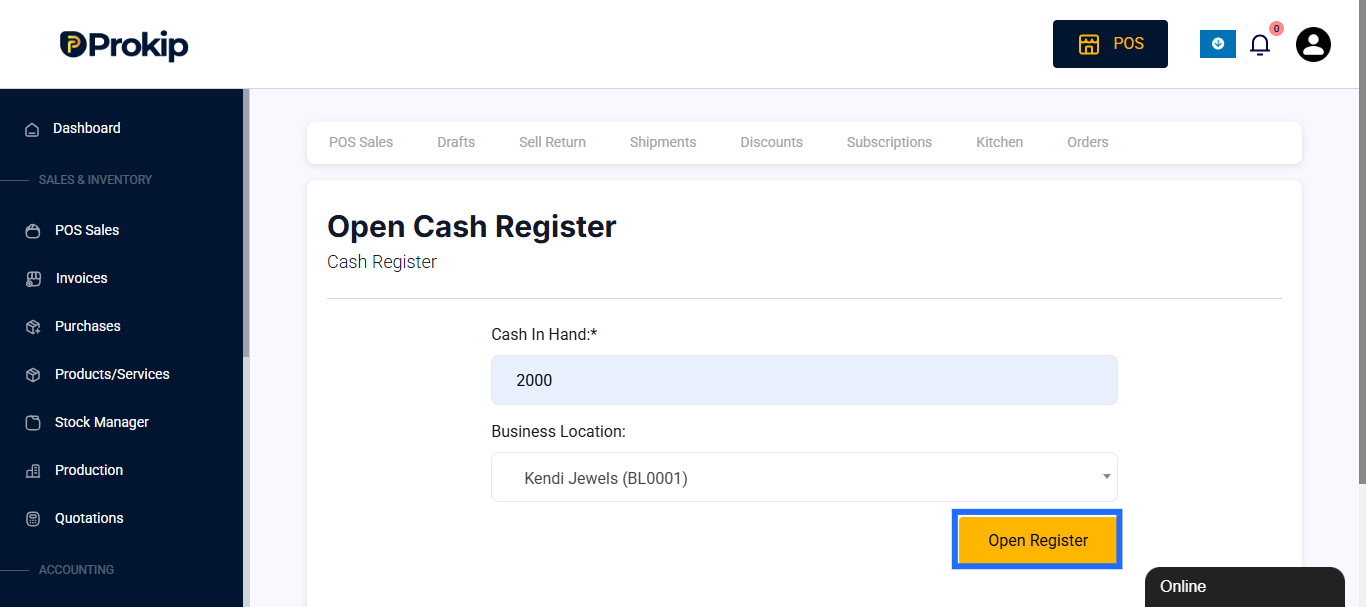Switch to the Sell Return tab

point(552,142)
